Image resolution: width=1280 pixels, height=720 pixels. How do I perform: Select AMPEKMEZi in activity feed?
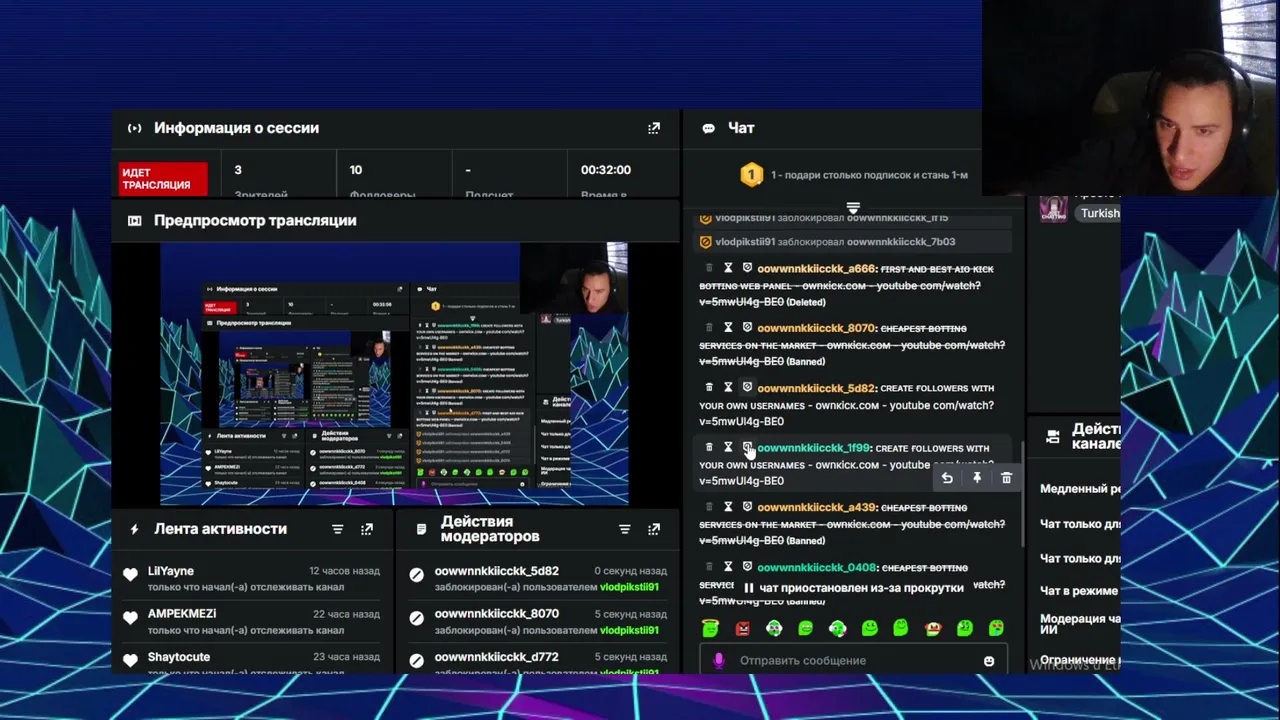tap(182, 613)
